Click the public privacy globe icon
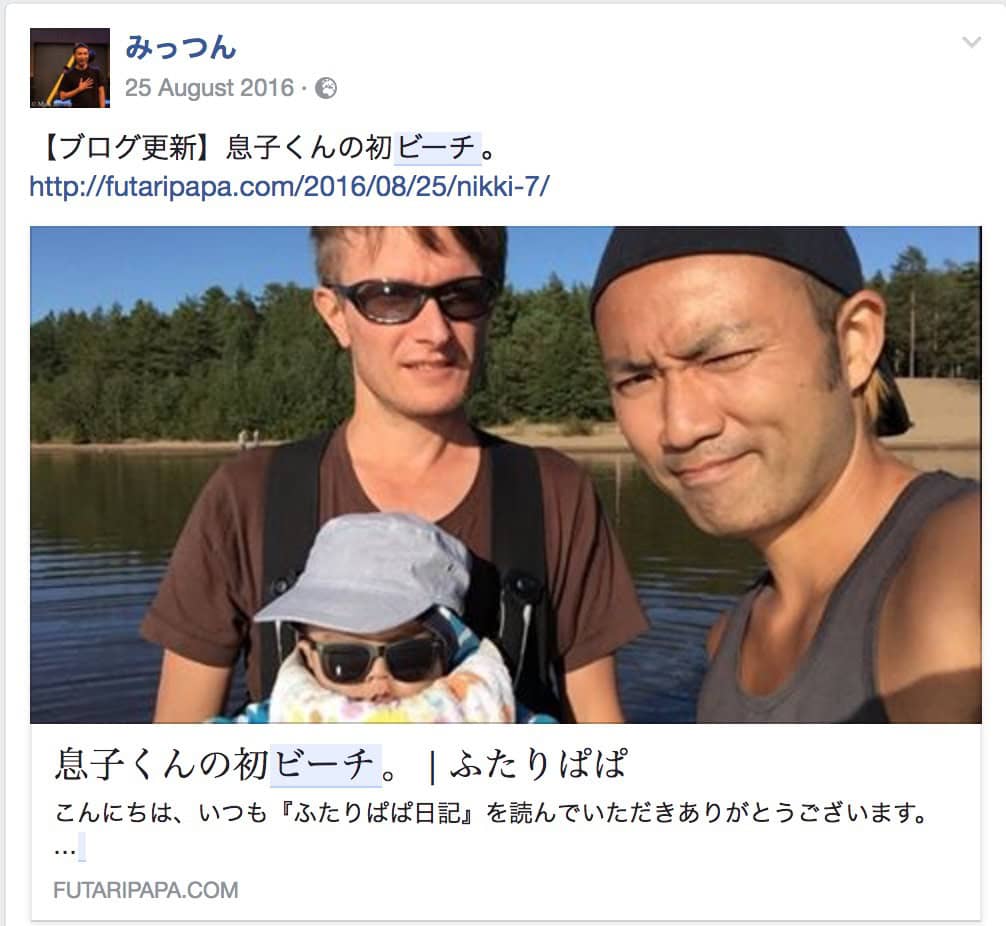Image resolution: width=1006 pixels, height=926 pixels. coord(326,88)
